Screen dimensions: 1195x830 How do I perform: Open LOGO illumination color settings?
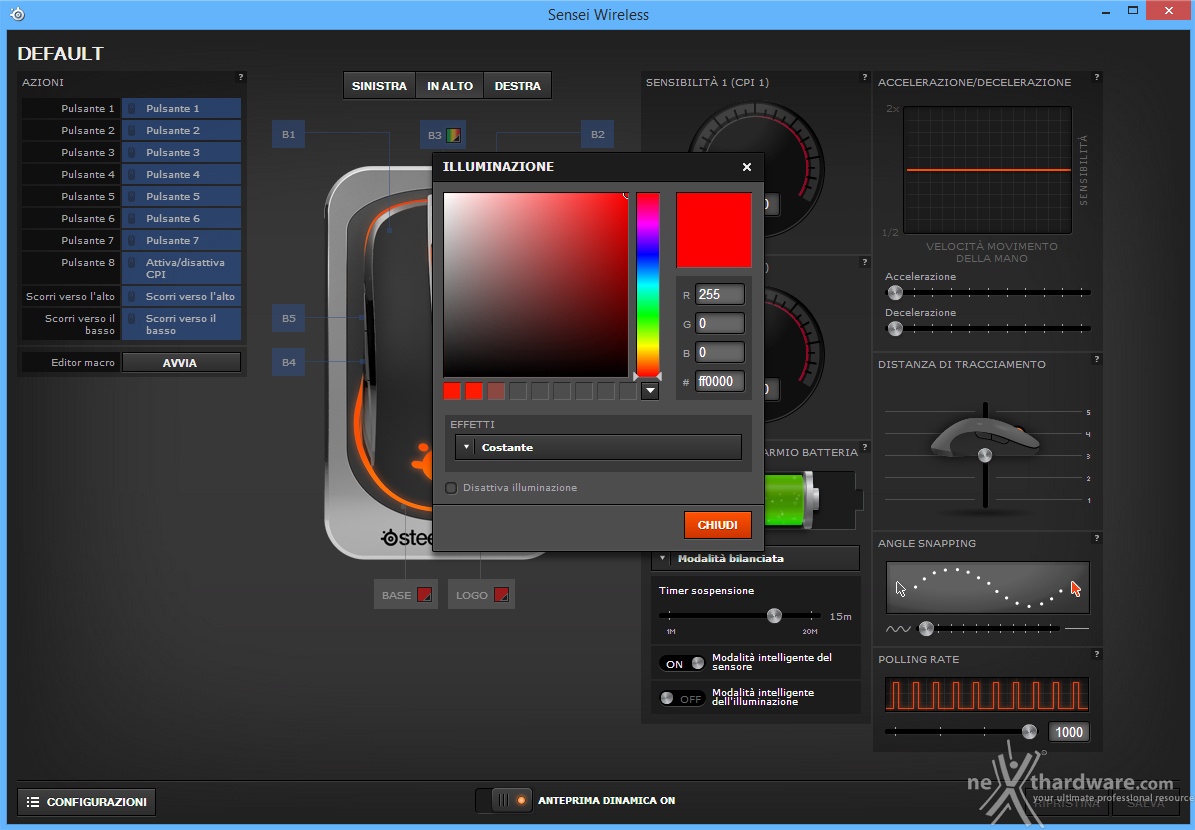pos(481,595)
